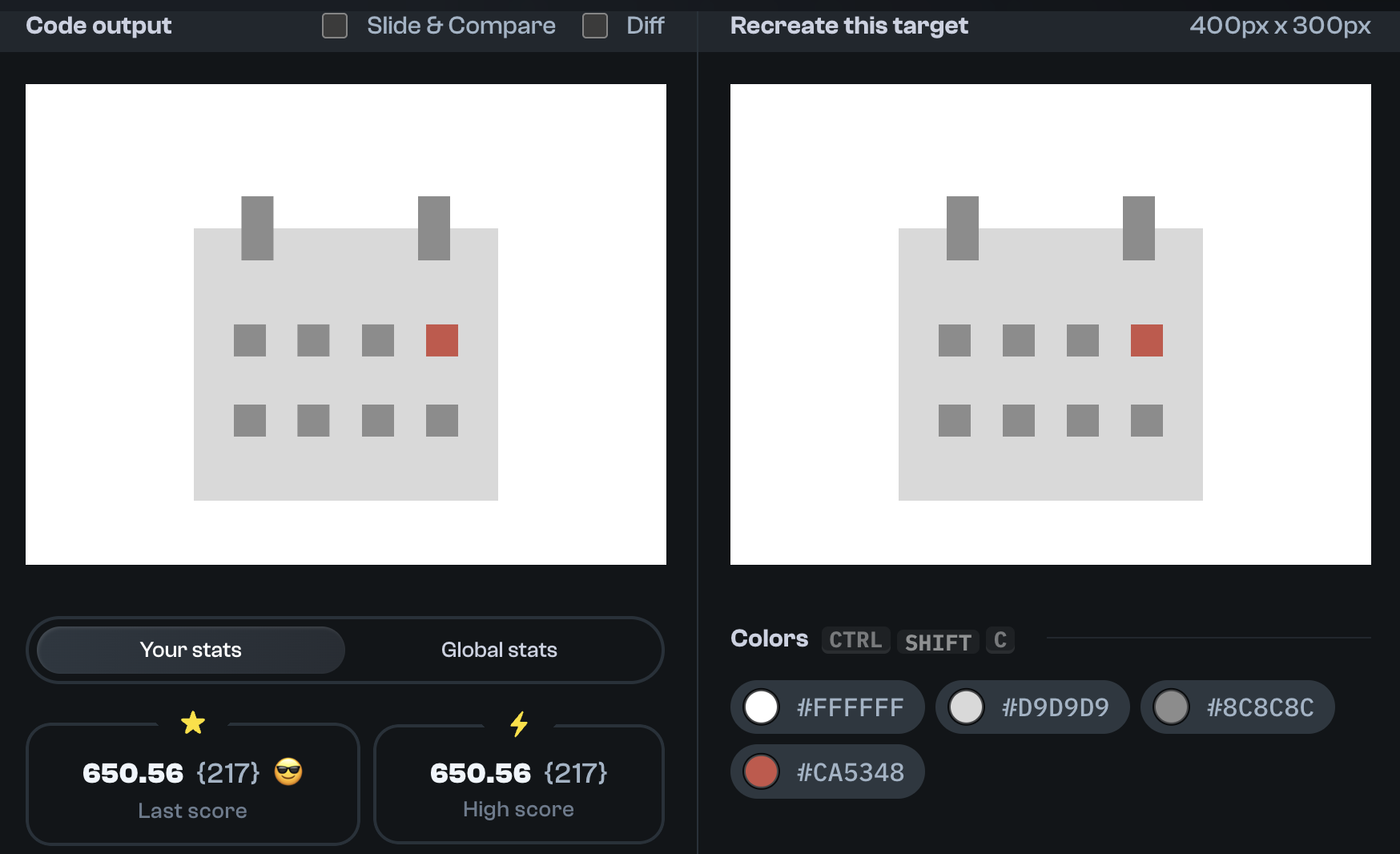Screen dimensions: 1400x854
Task: Click the Colors section heading
Action: click(769, 638)
